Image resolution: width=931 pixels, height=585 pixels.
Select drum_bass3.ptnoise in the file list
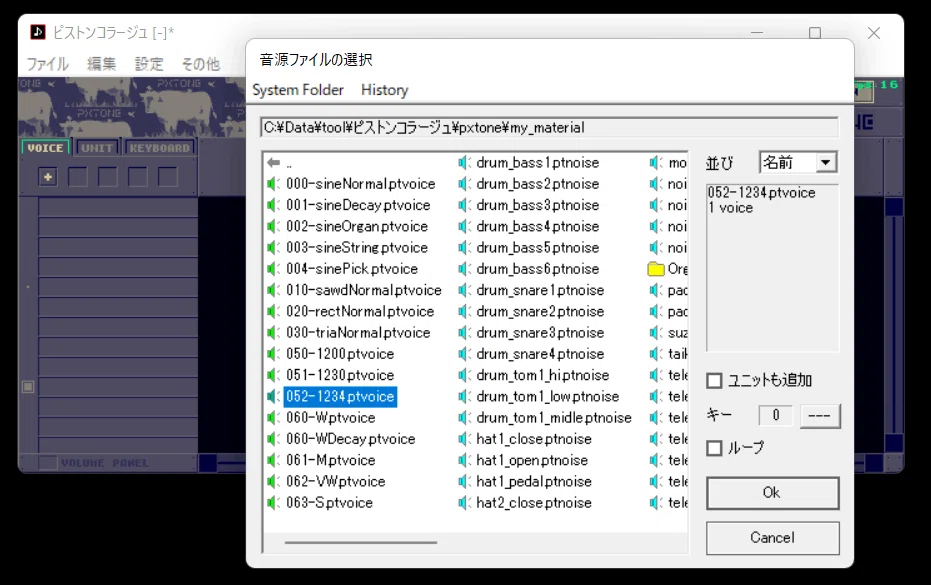(537, 205)
